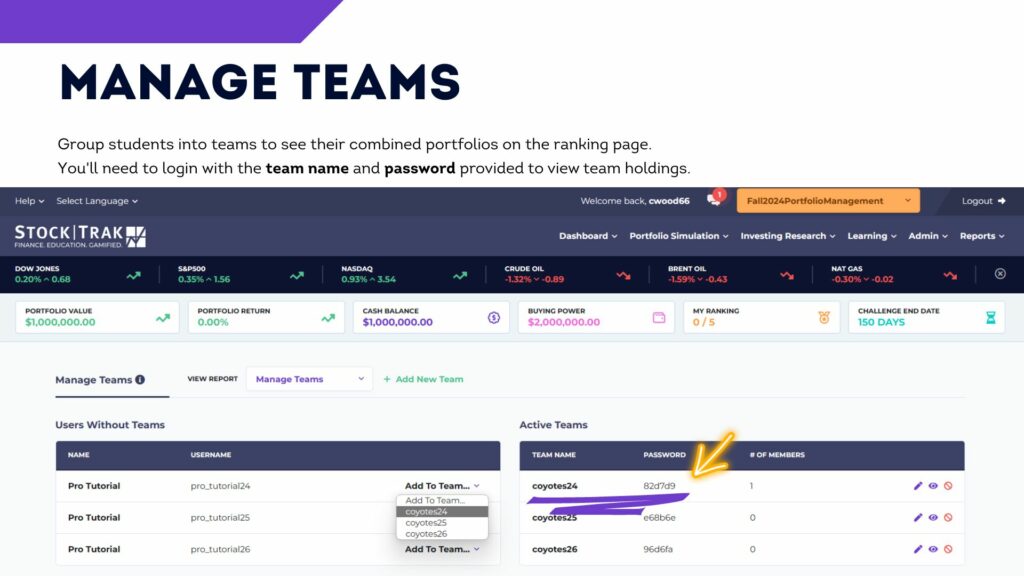Screen dimensions: 1024x576
Task: Click the StockTrak logo
Action: tap(80, 236)
